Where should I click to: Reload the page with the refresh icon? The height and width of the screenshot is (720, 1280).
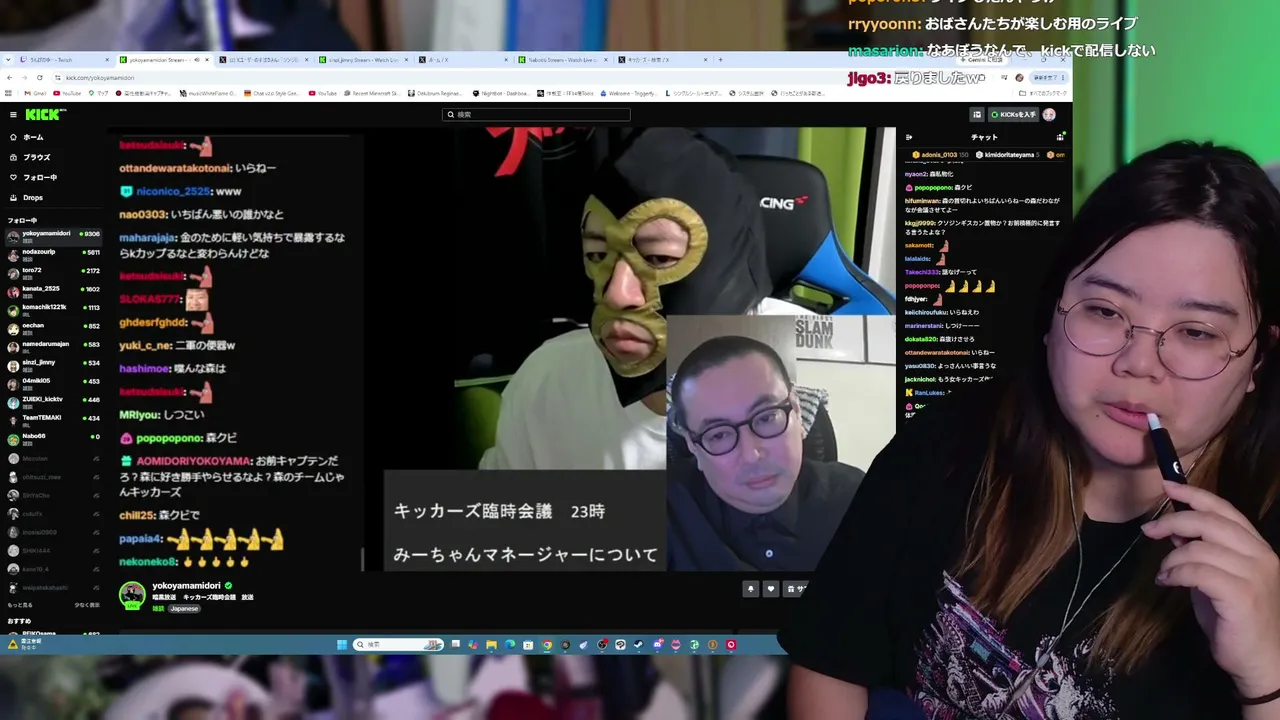[40, 77]
